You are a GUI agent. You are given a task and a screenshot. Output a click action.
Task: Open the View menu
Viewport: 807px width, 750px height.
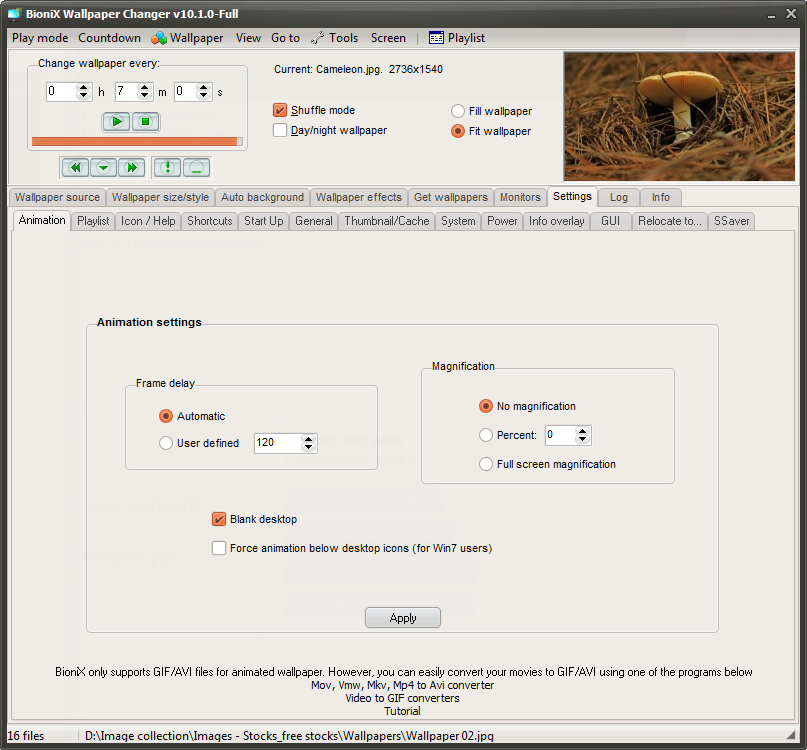click(248, 38)
